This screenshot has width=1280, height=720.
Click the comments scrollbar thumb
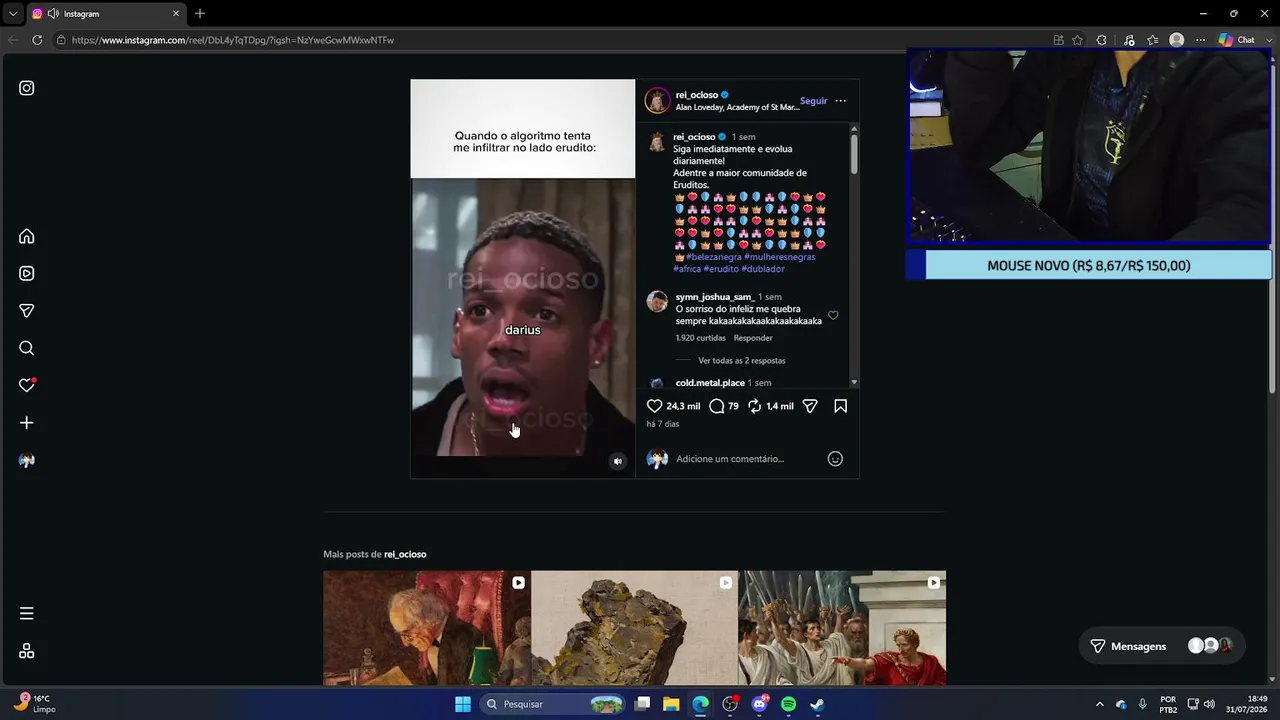click(853, 153)
